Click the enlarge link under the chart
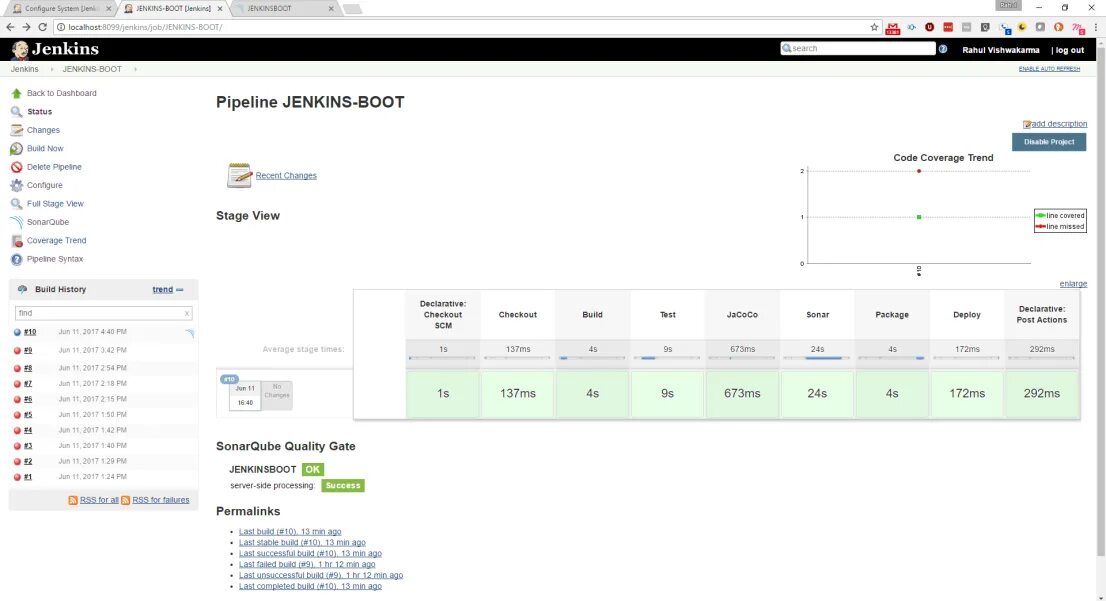The image size is (1106, 601). point(1073,284)
